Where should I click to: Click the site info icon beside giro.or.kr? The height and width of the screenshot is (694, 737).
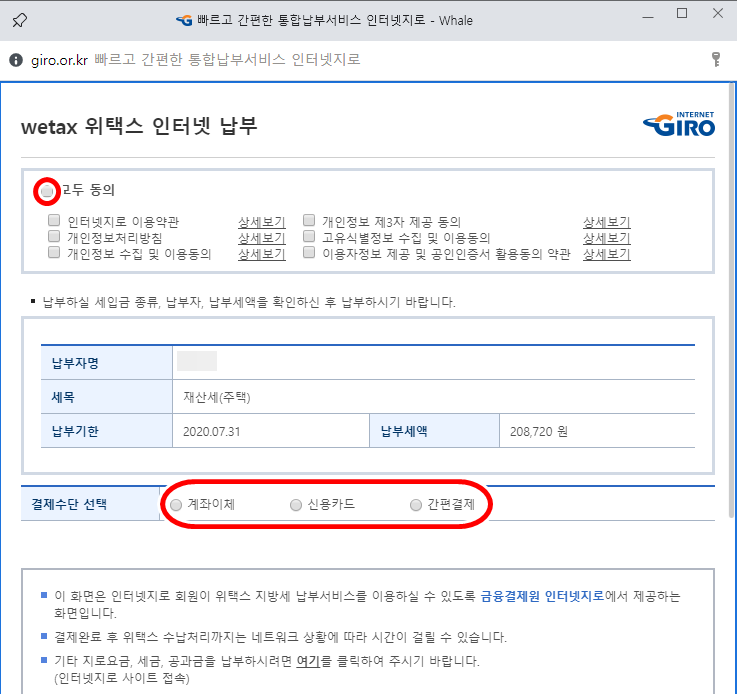pyautogui.click(x=16, y=60)
